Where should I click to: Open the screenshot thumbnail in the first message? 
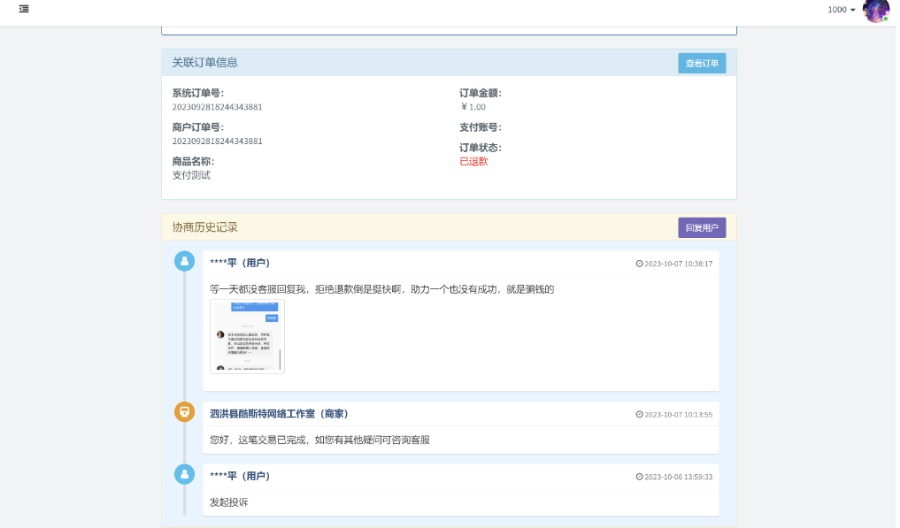click(x=247, y=336)
